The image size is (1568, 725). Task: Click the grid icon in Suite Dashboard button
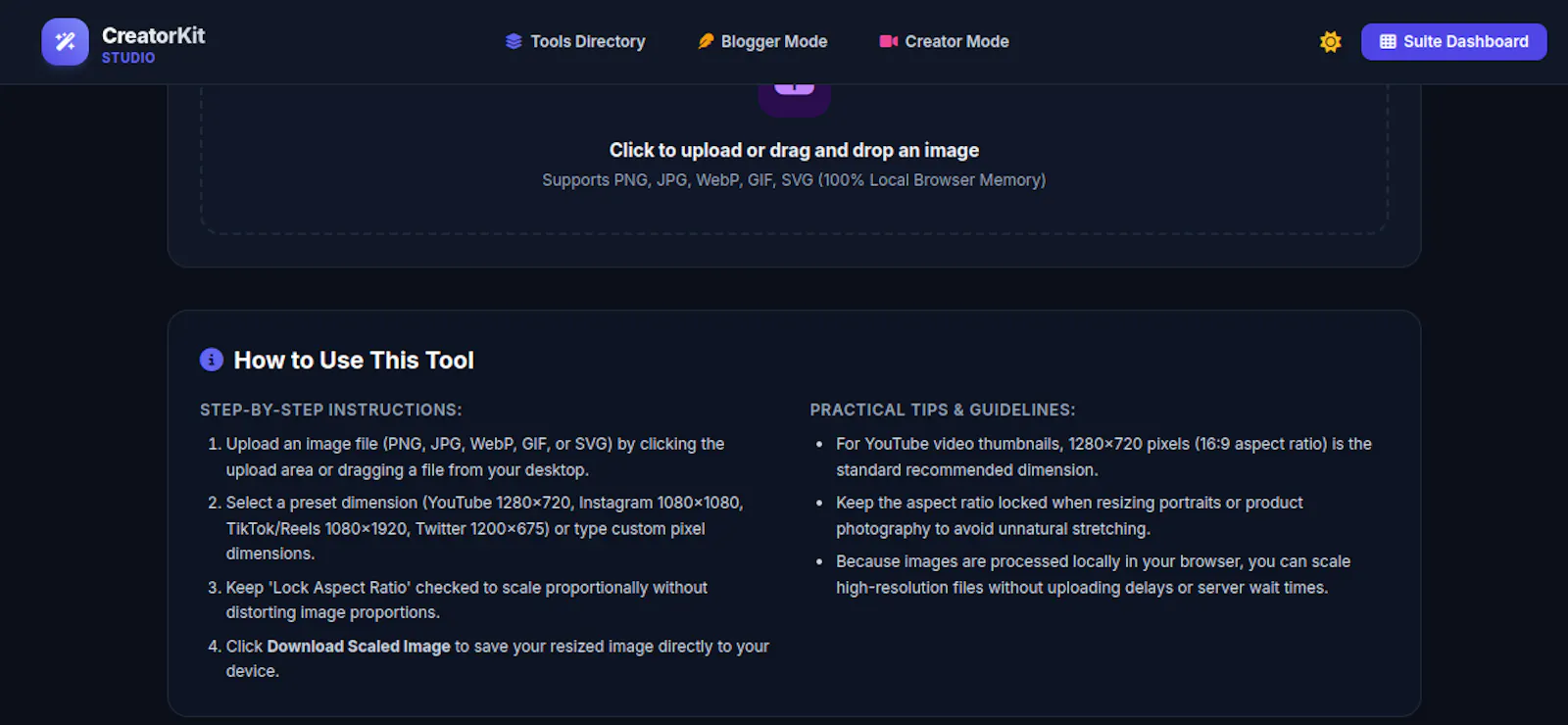tap(1388, 42)
